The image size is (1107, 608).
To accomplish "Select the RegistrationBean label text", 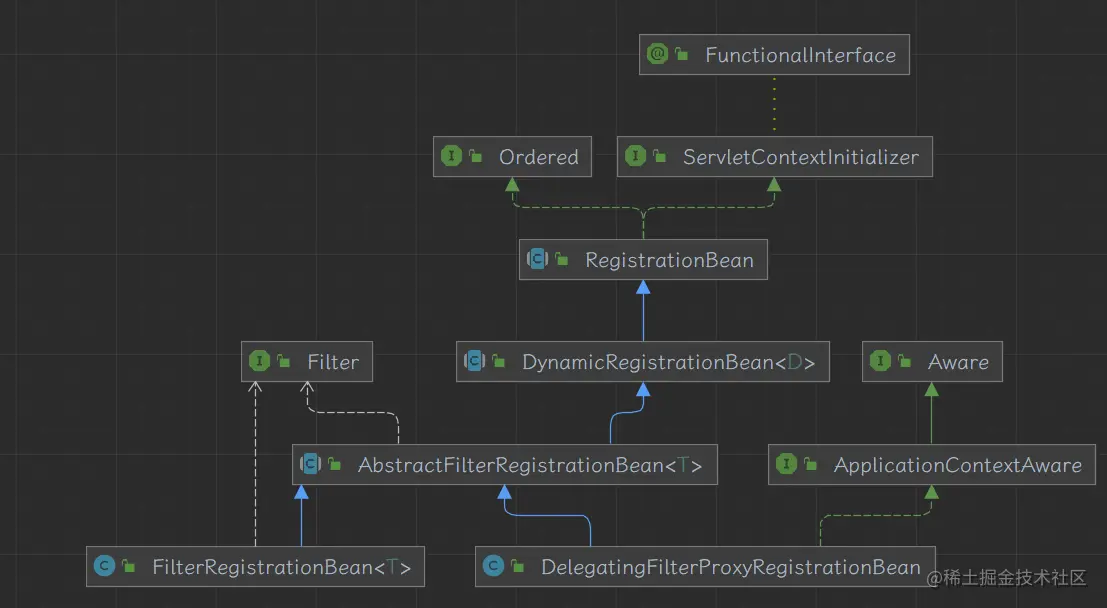I will tap(669, 260).
